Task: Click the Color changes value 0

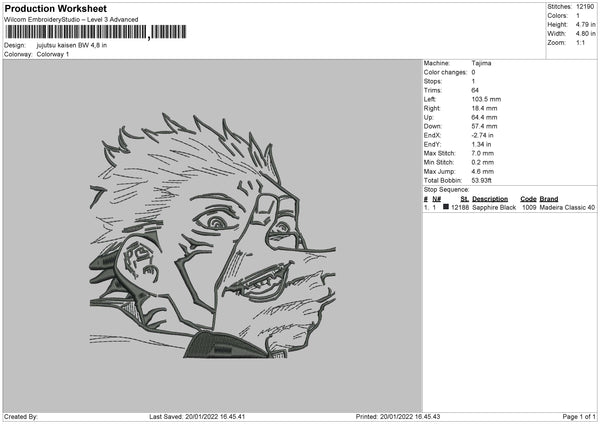Action: 473,72
